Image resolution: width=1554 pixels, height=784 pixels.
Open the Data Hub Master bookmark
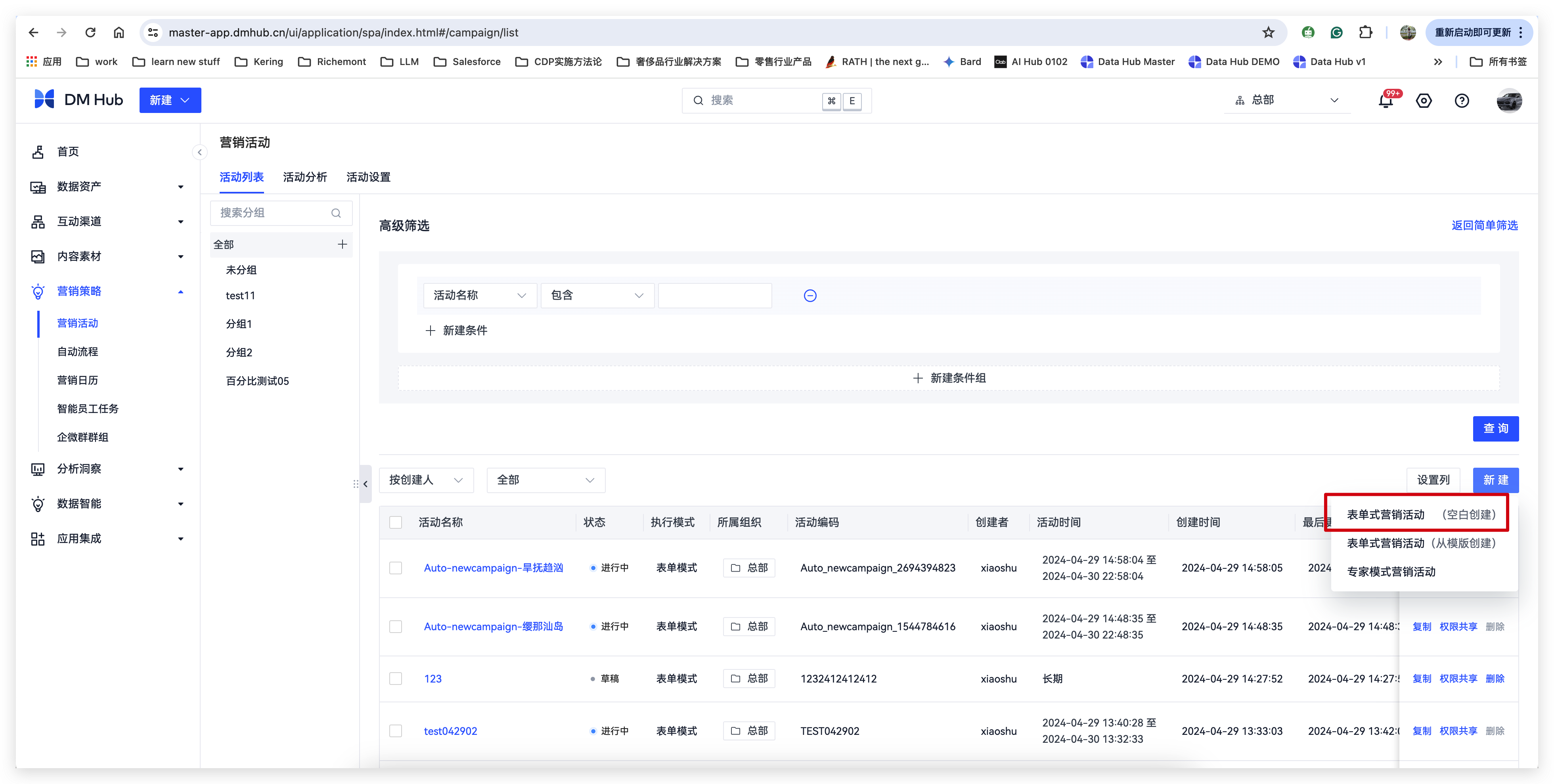1127,61
